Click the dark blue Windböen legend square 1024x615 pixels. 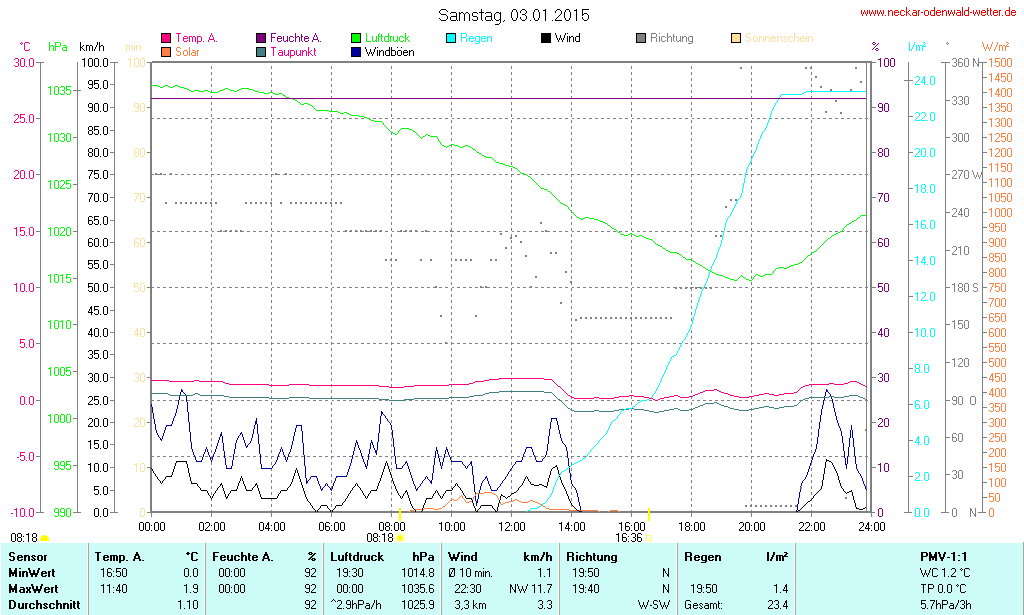358,51
